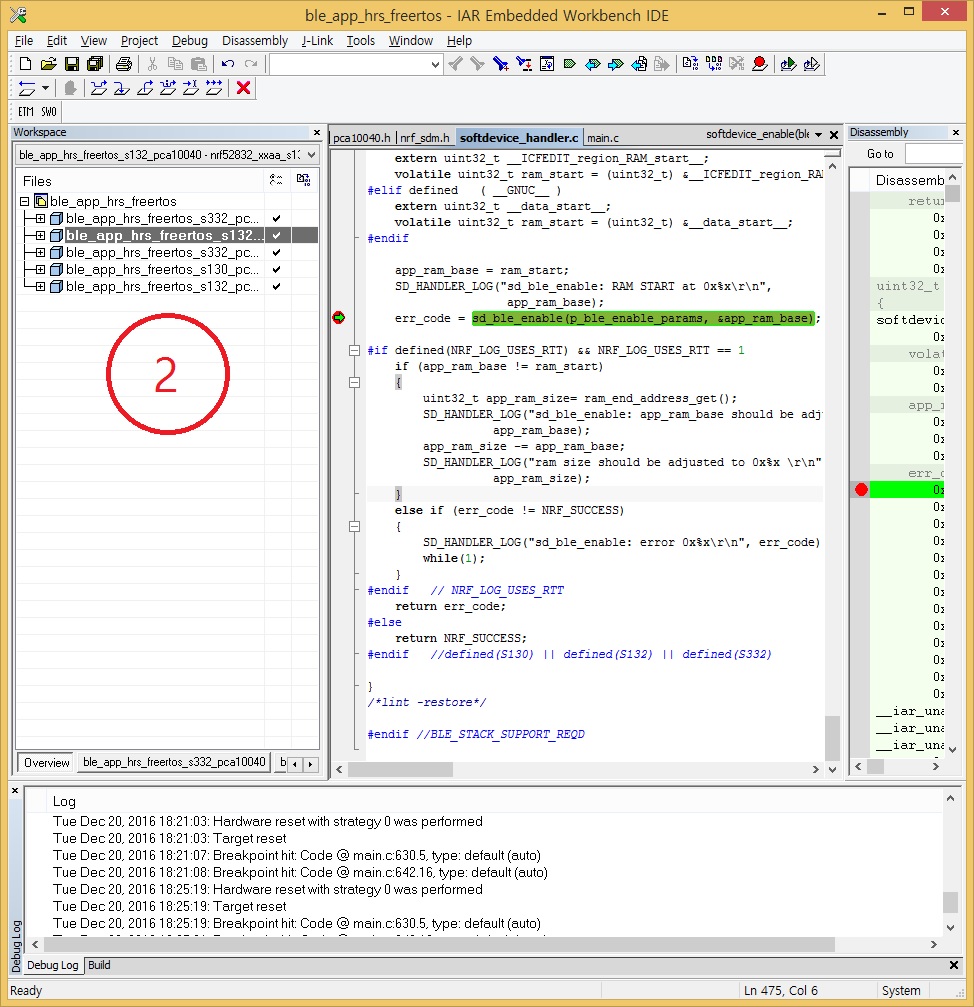This screenshot has width=974, height=1007.
Task: Collapse the ble_app_hrs_freertos root node
Action: (24, 201)
